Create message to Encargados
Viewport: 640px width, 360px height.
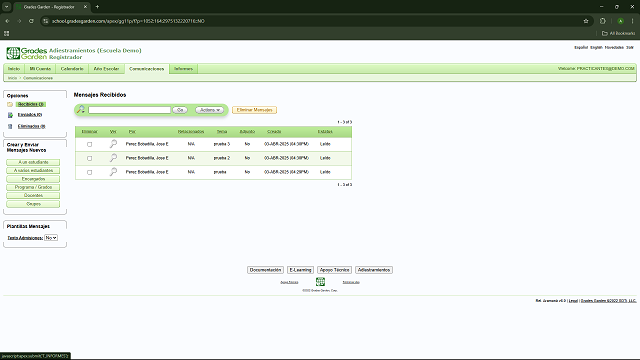point(33,179)
